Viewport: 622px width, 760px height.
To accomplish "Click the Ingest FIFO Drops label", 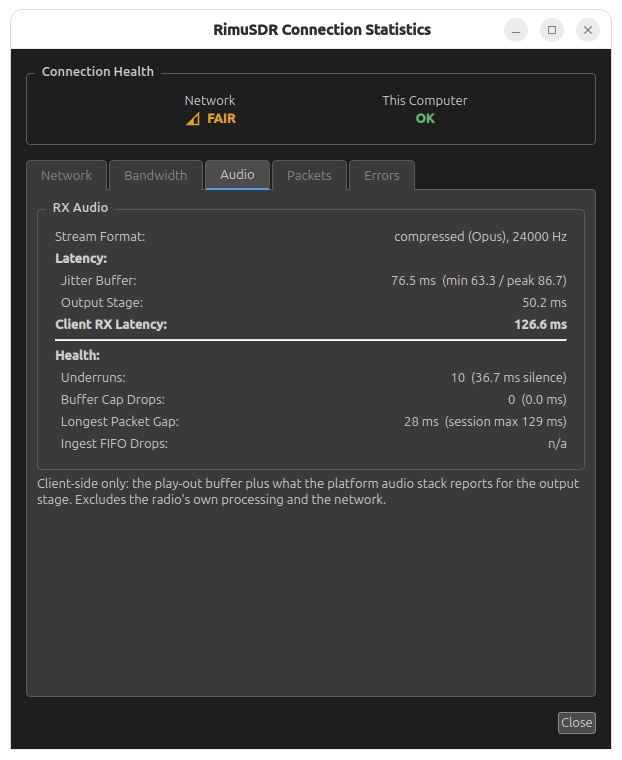I will tap(114, 443).
